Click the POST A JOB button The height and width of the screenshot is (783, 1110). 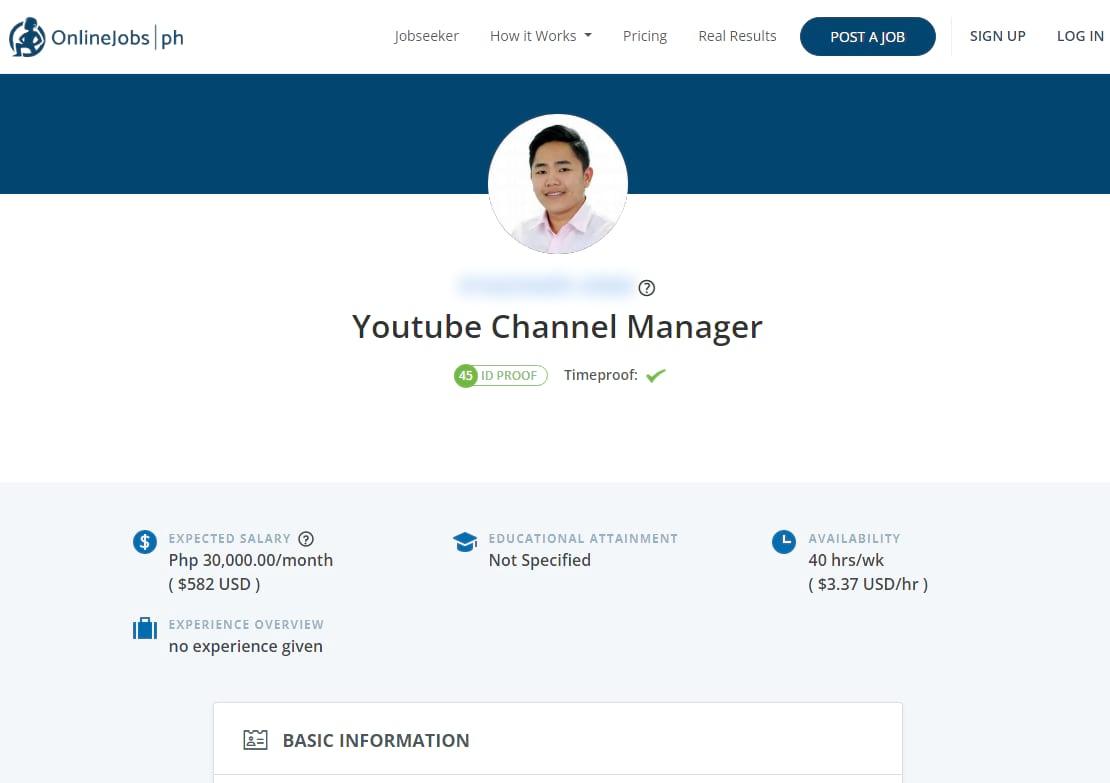pos(867,36)
